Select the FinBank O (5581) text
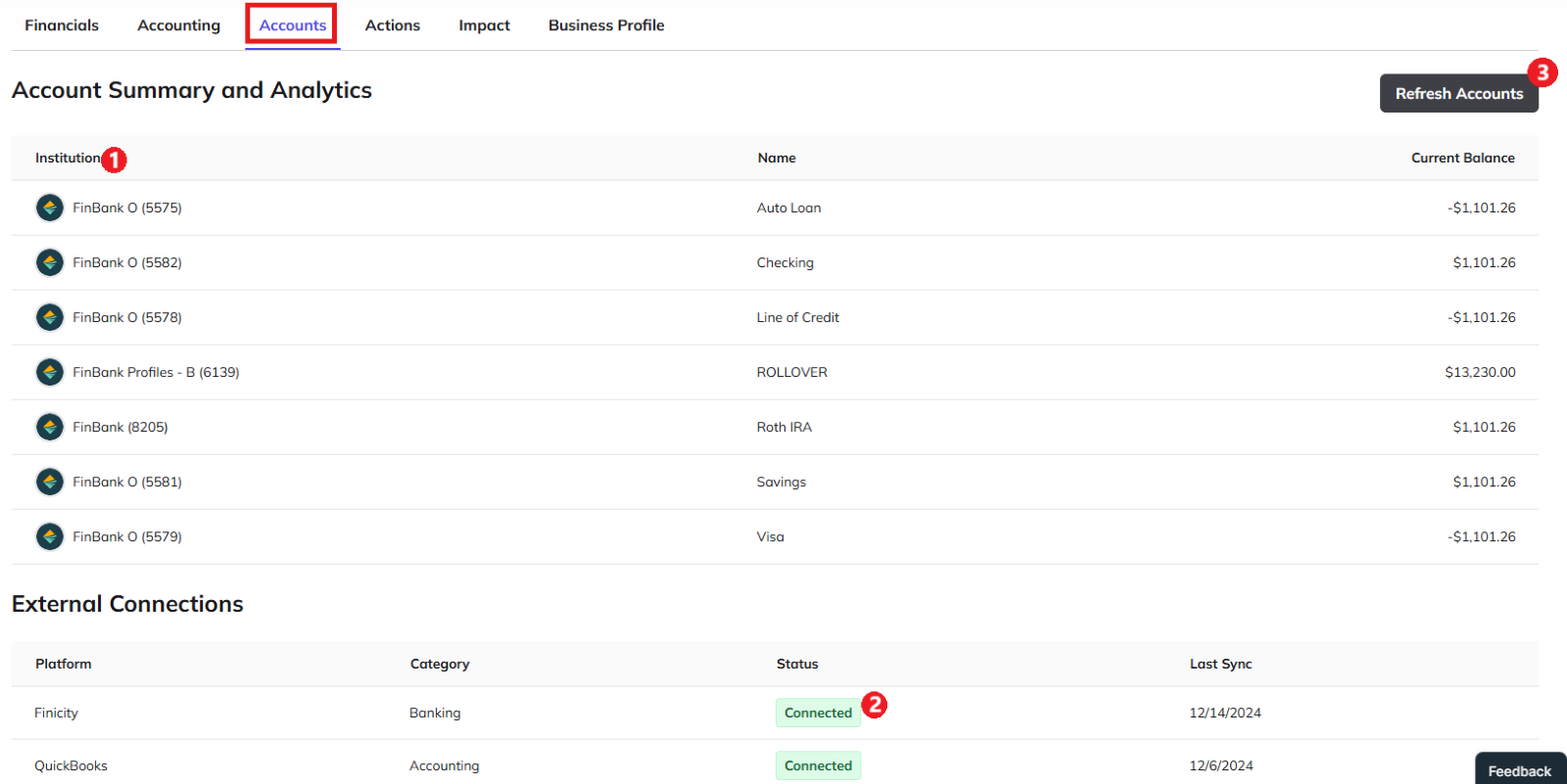The height and width of the screenshot is (784, 1567). [127, 482]
